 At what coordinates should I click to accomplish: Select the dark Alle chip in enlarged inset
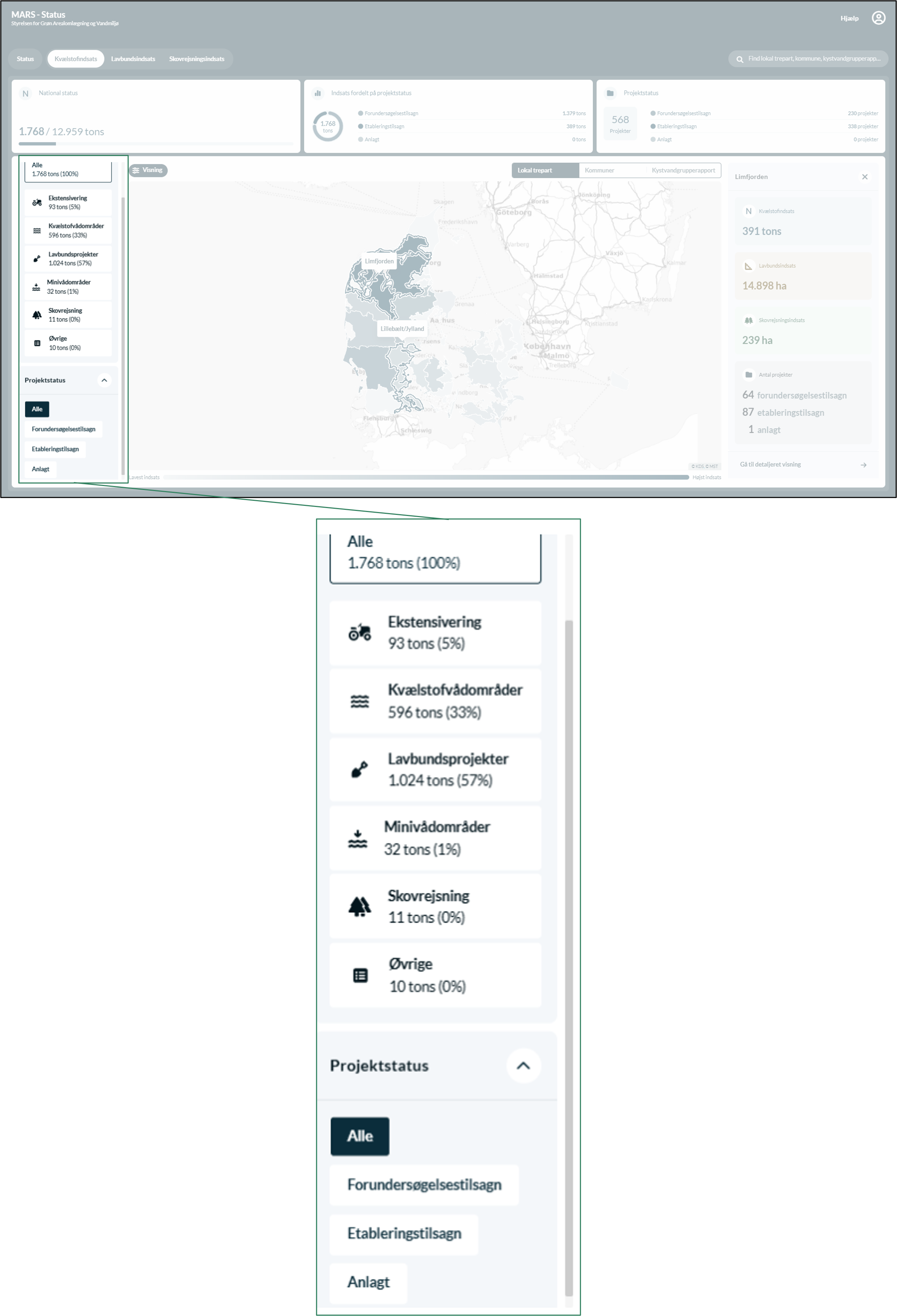coord(359,1136)
